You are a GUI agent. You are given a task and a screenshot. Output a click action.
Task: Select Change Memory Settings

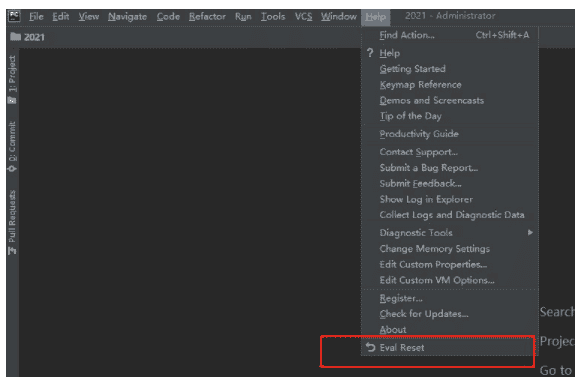tap(450, 249)
